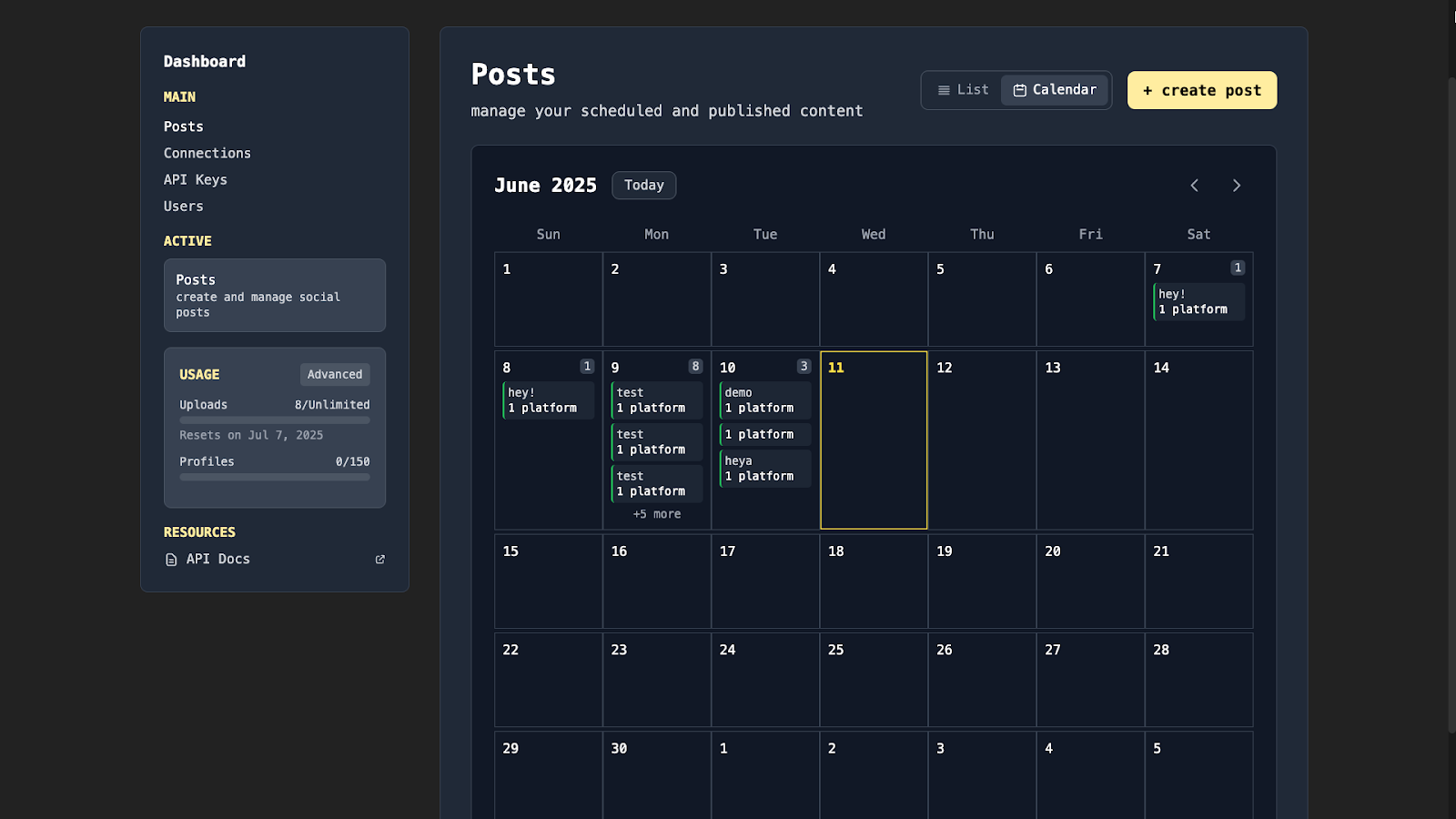Image resolution: width=1456 pixels, height=819 pixels.
Task: Click the Profiles progress bar
Action: (x=274, y=476)
